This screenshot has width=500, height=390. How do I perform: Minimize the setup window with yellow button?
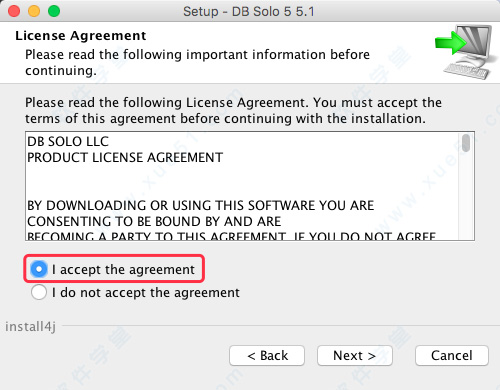tap(34, 11)
